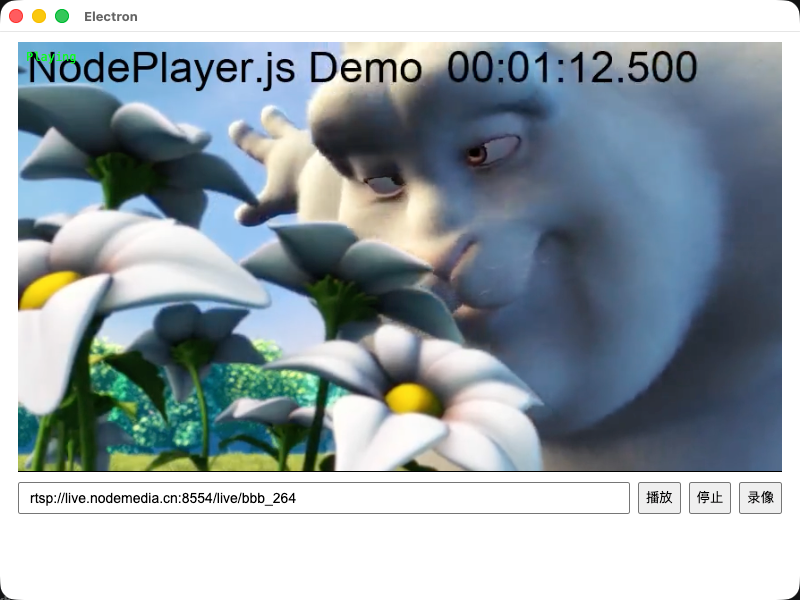Focus the rtsp stream URL input field

[324, 498]
